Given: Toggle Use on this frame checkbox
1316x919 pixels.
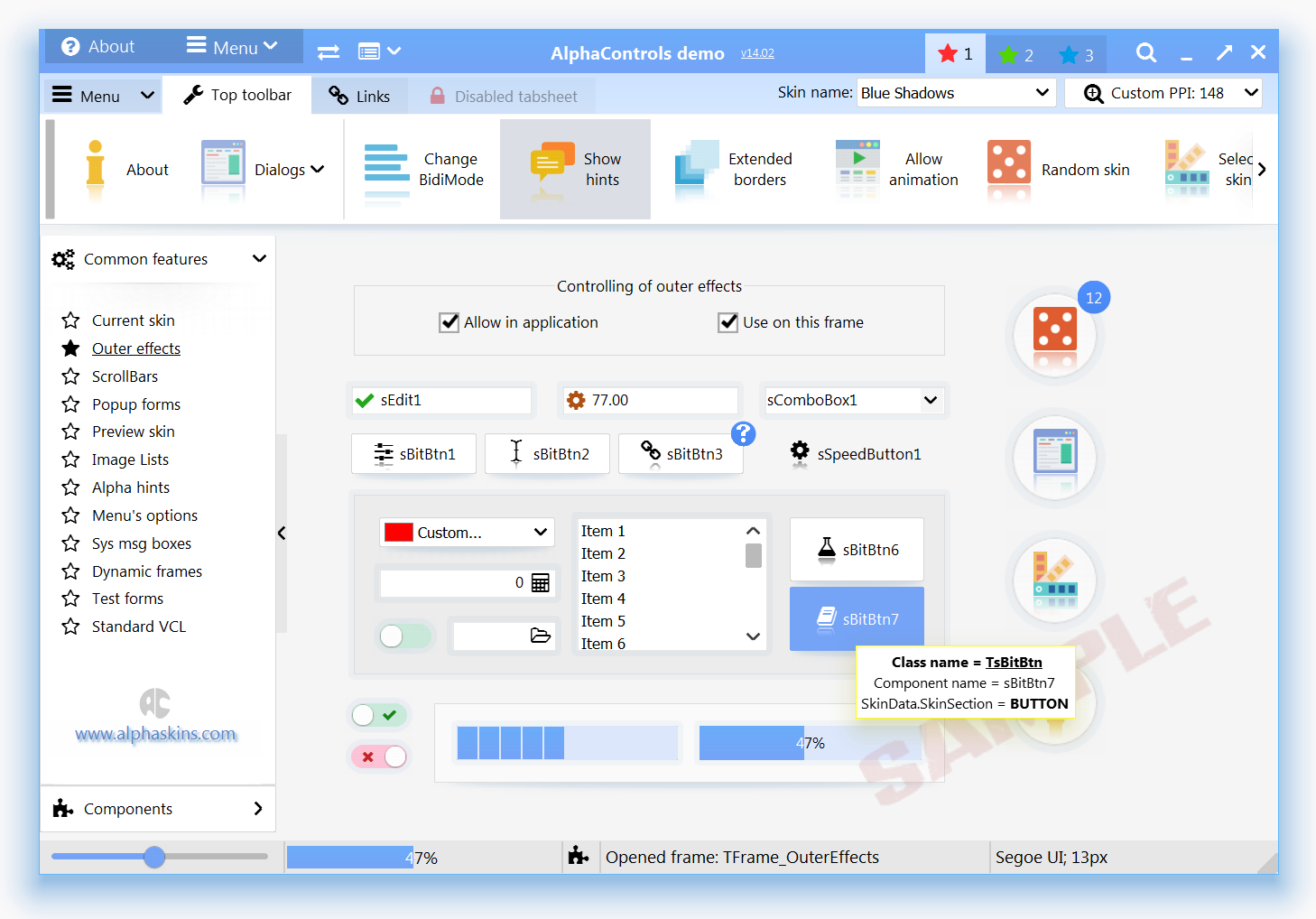Looking at the screenshot, I should click(x=728, y=322).
